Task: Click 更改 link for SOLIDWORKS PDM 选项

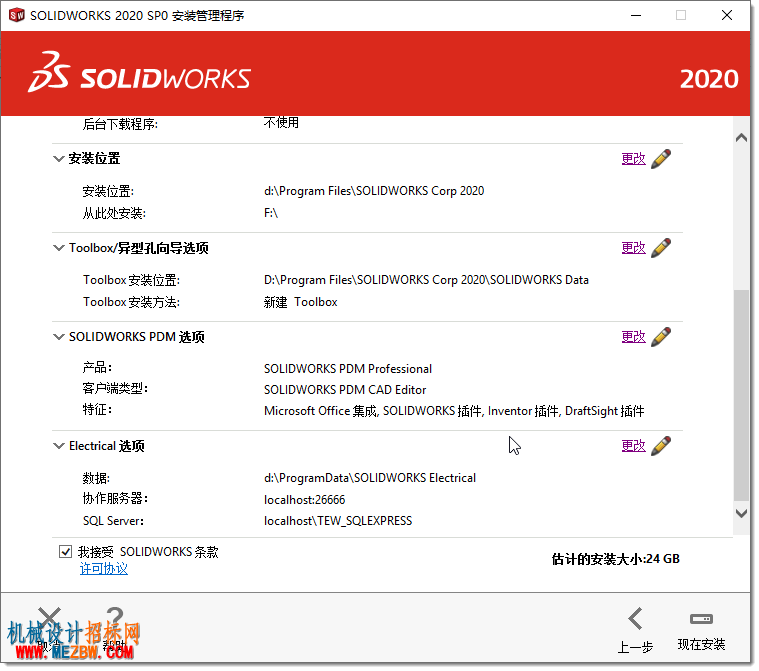Action: tap(634, 337)
